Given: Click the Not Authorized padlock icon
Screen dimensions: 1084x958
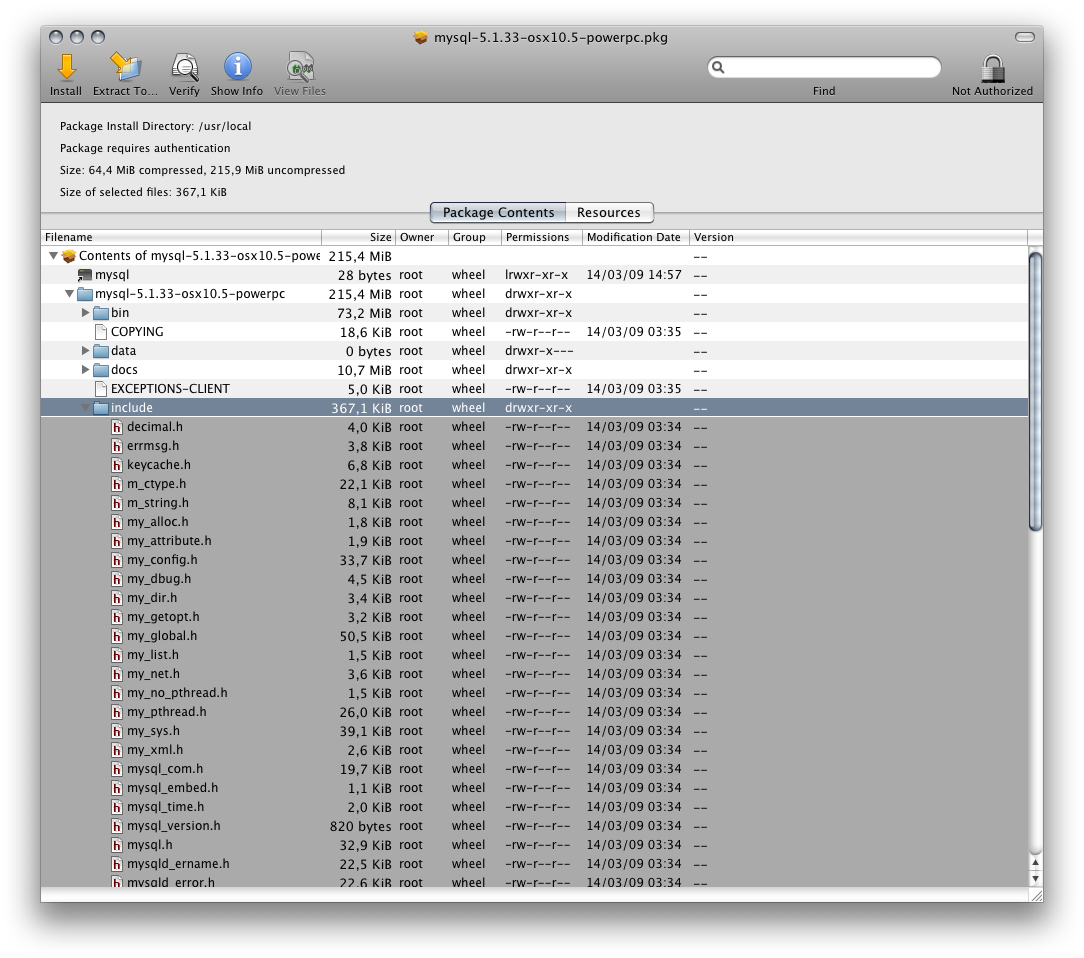Looking at the screenshot, I should 993,68.
